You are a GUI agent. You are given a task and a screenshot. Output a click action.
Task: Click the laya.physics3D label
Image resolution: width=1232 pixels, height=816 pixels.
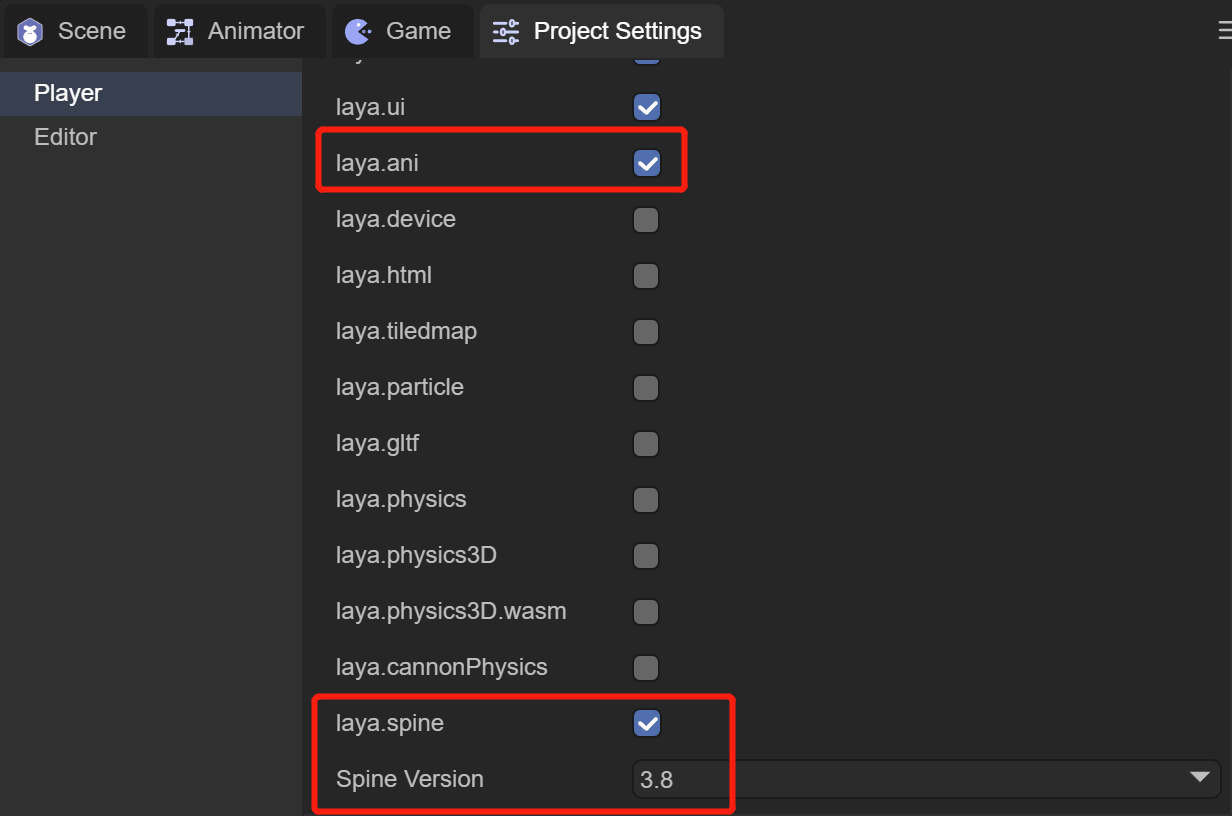pos(416,555)
